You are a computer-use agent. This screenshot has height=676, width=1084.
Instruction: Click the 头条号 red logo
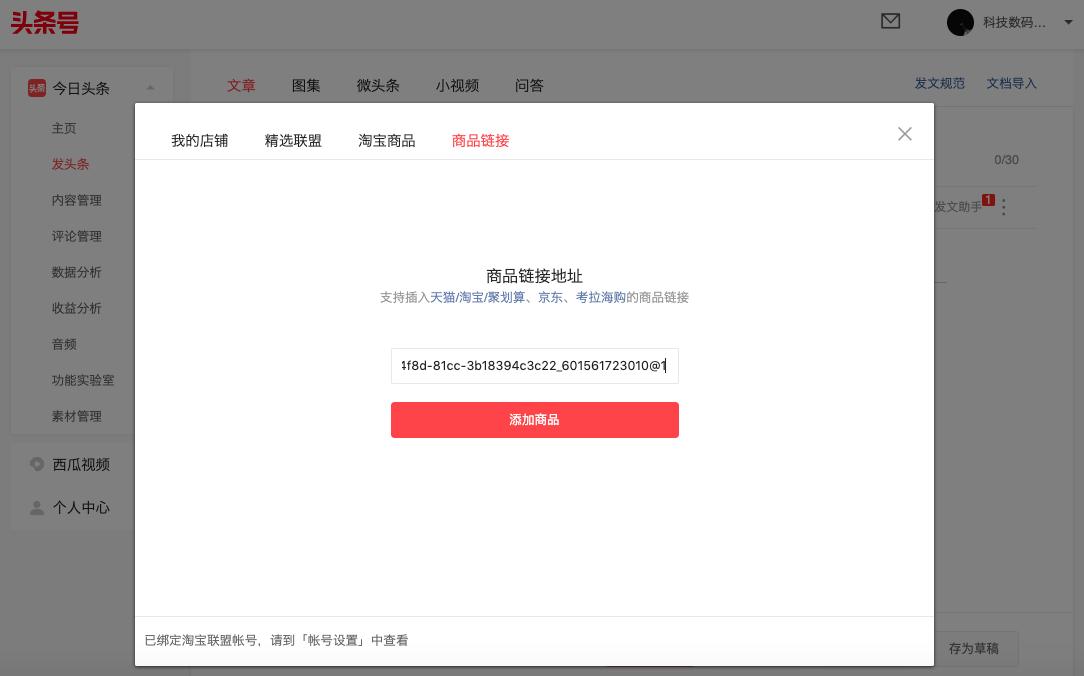(44, 23)
